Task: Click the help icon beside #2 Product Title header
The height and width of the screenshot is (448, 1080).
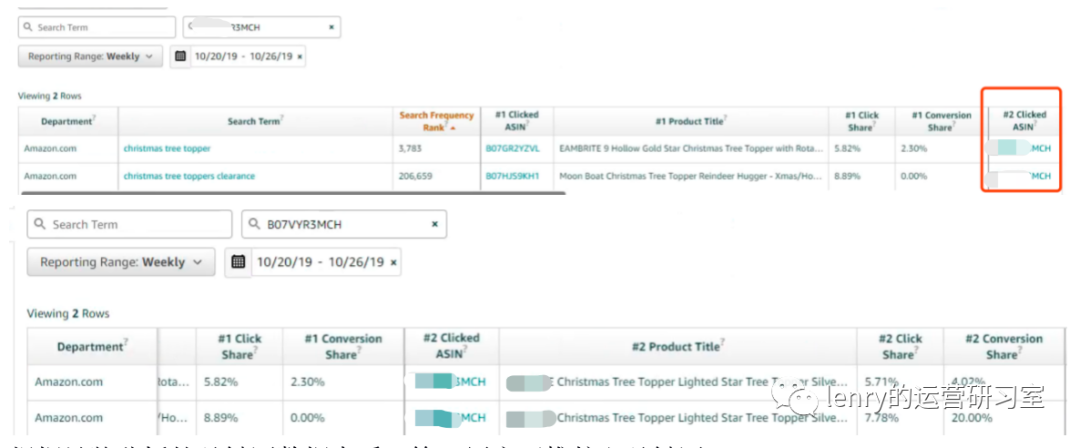Action: (x=723, y=345)
